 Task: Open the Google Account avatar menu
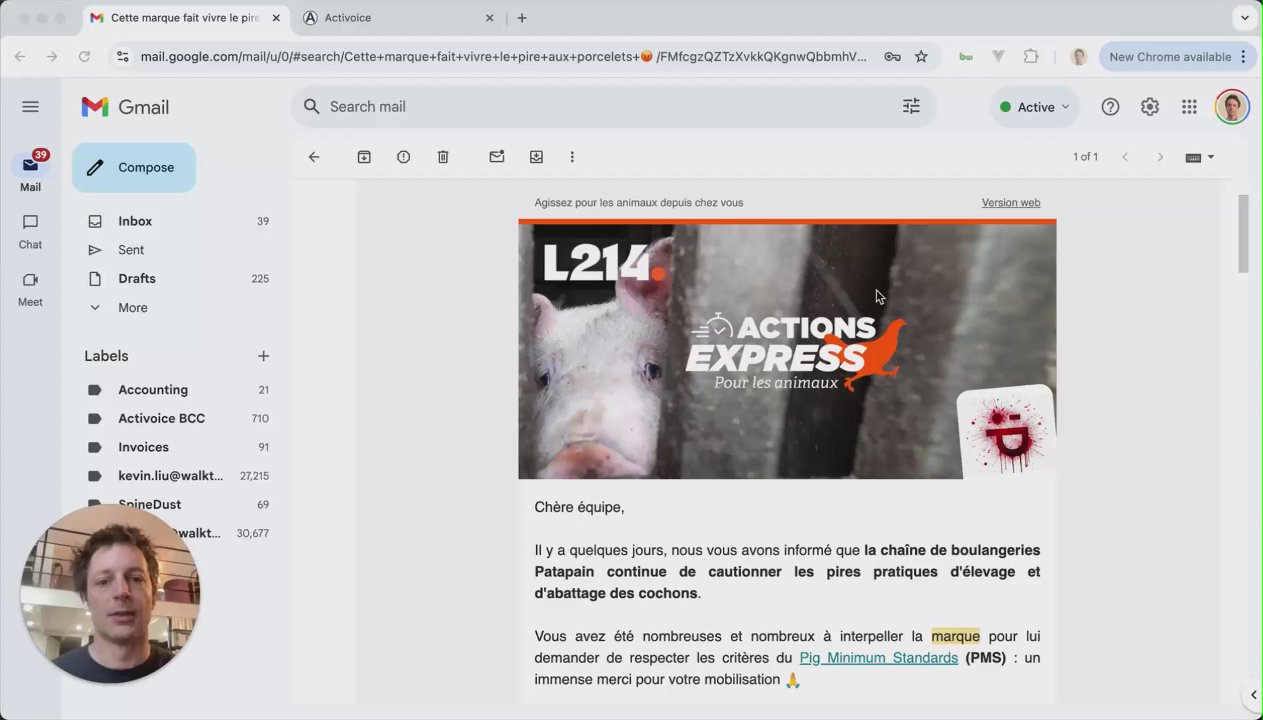pyautogui.click(x=1232, y=107)
